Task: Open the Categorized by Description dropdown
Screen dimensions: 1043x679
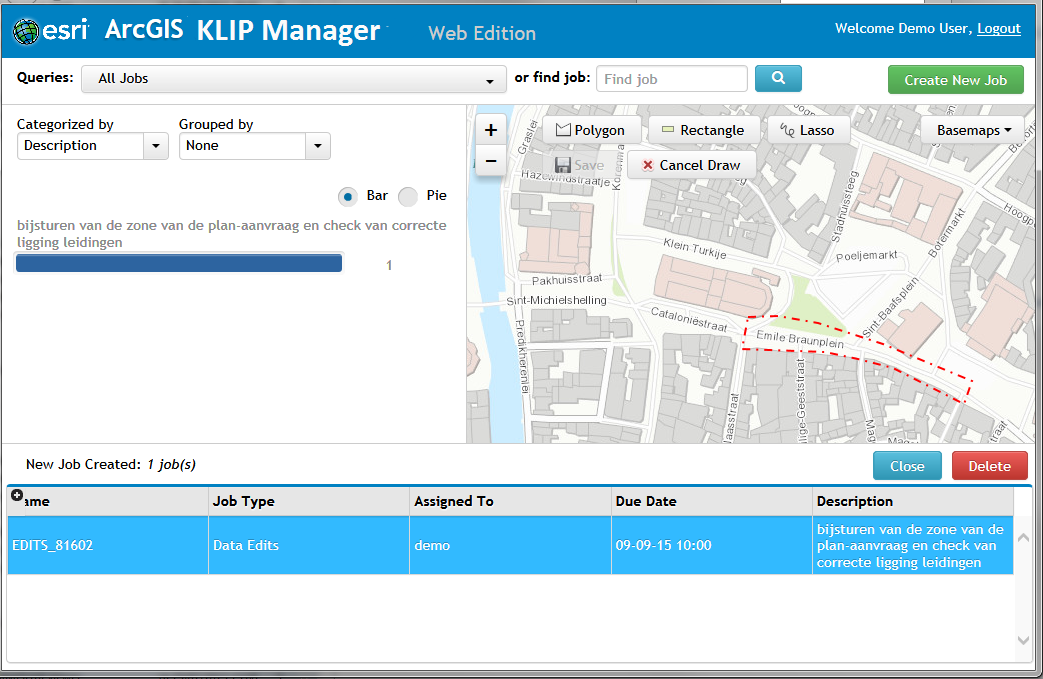Action: click(92, 146)
